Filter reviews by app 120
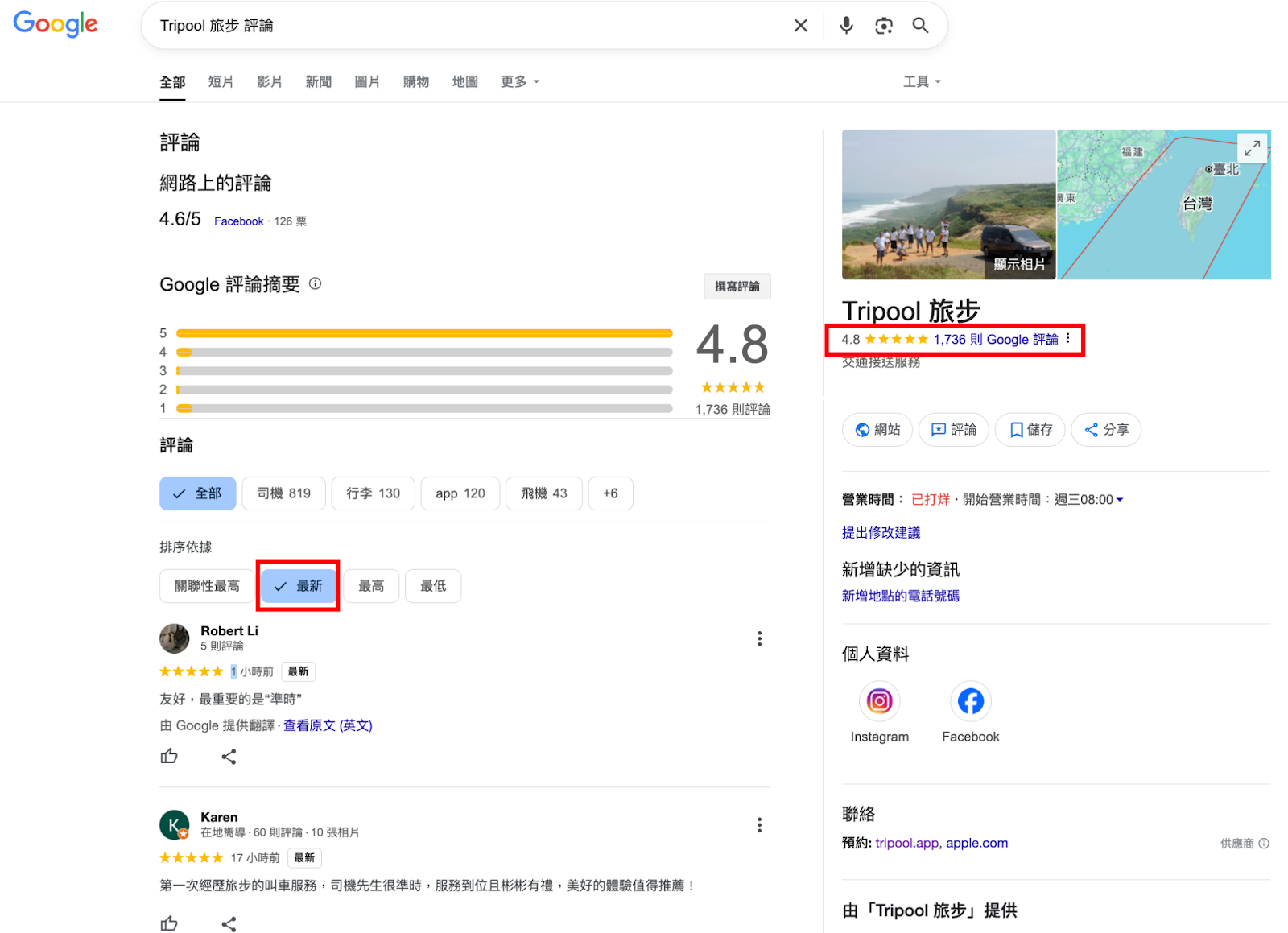This screenshot has width=1288, height=933. pyautogui.click(x=460, y=493)
